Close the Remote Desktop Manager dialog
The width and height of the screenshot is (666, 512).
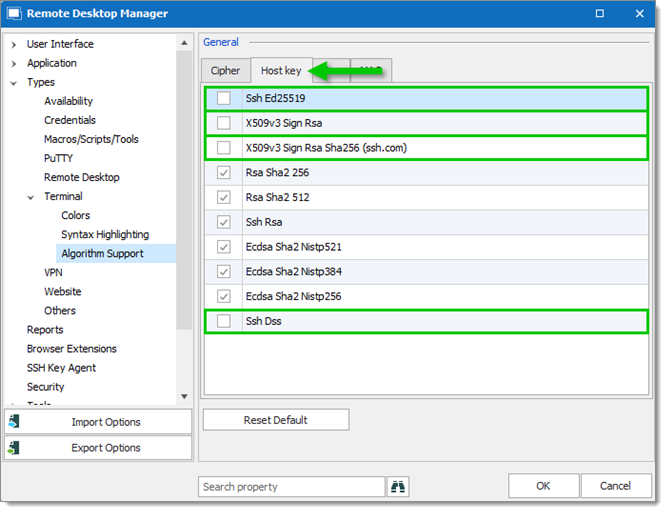640,14
